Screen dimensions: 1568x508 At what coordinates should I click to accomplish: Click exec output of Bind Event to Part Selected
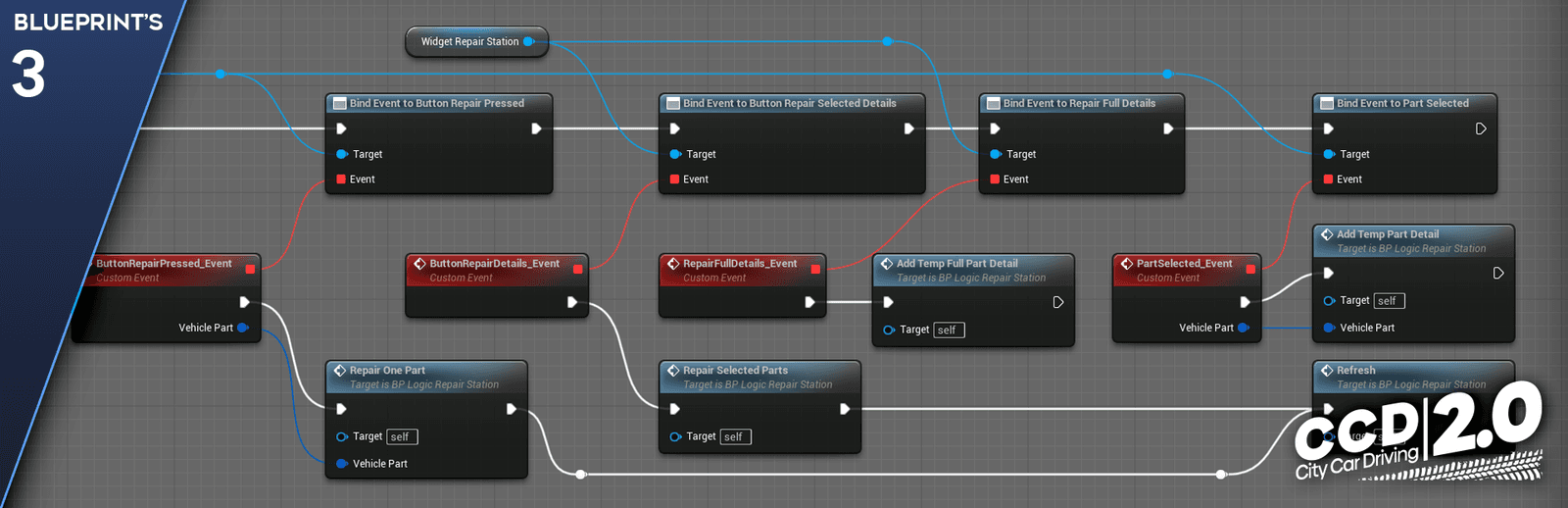(x=1481, y=128)
